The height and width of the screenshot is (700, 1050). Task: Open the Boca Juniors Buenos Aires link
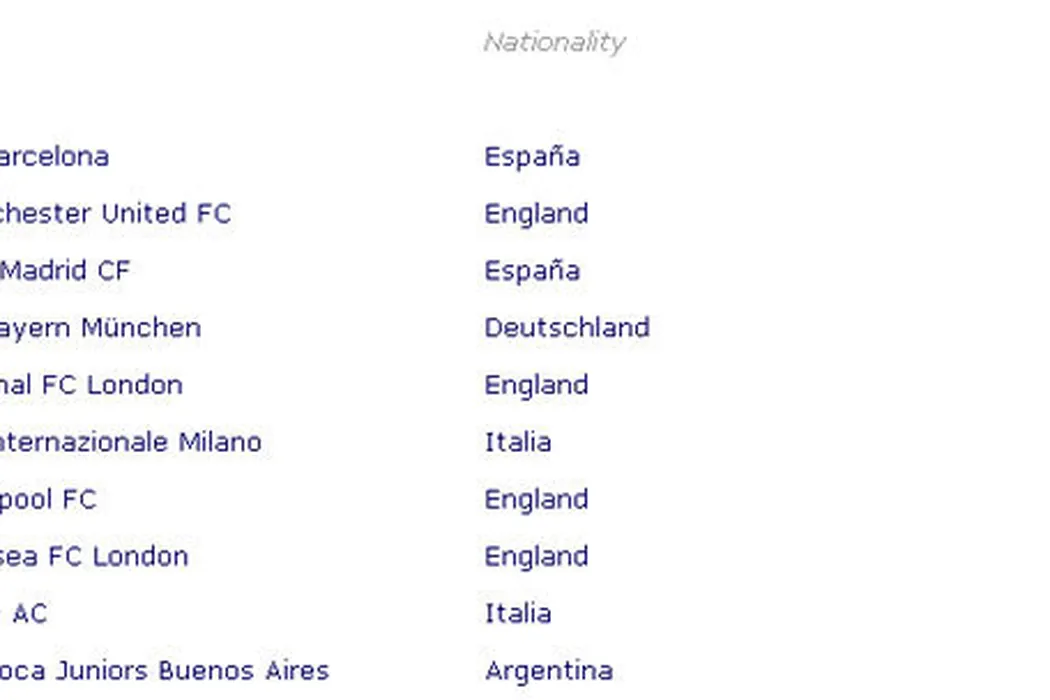point(163,670)
